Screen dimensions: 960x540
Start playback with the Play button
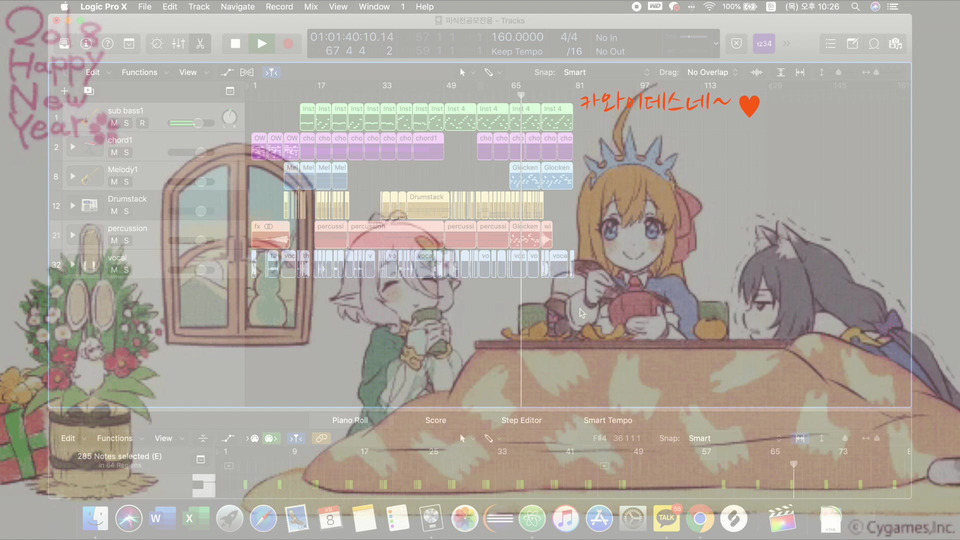pos(262,43)
